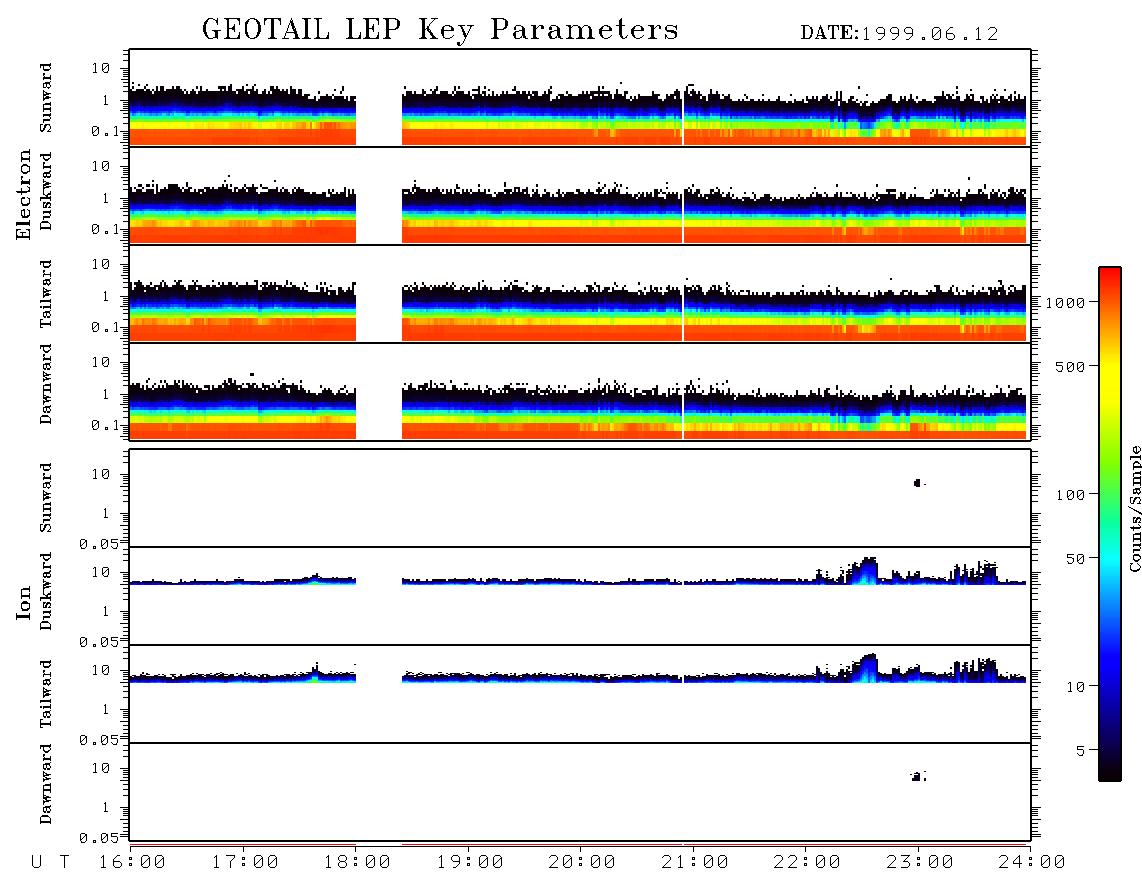
Task: Click the 100 color bar tick label
Action: pos(1070,495)
